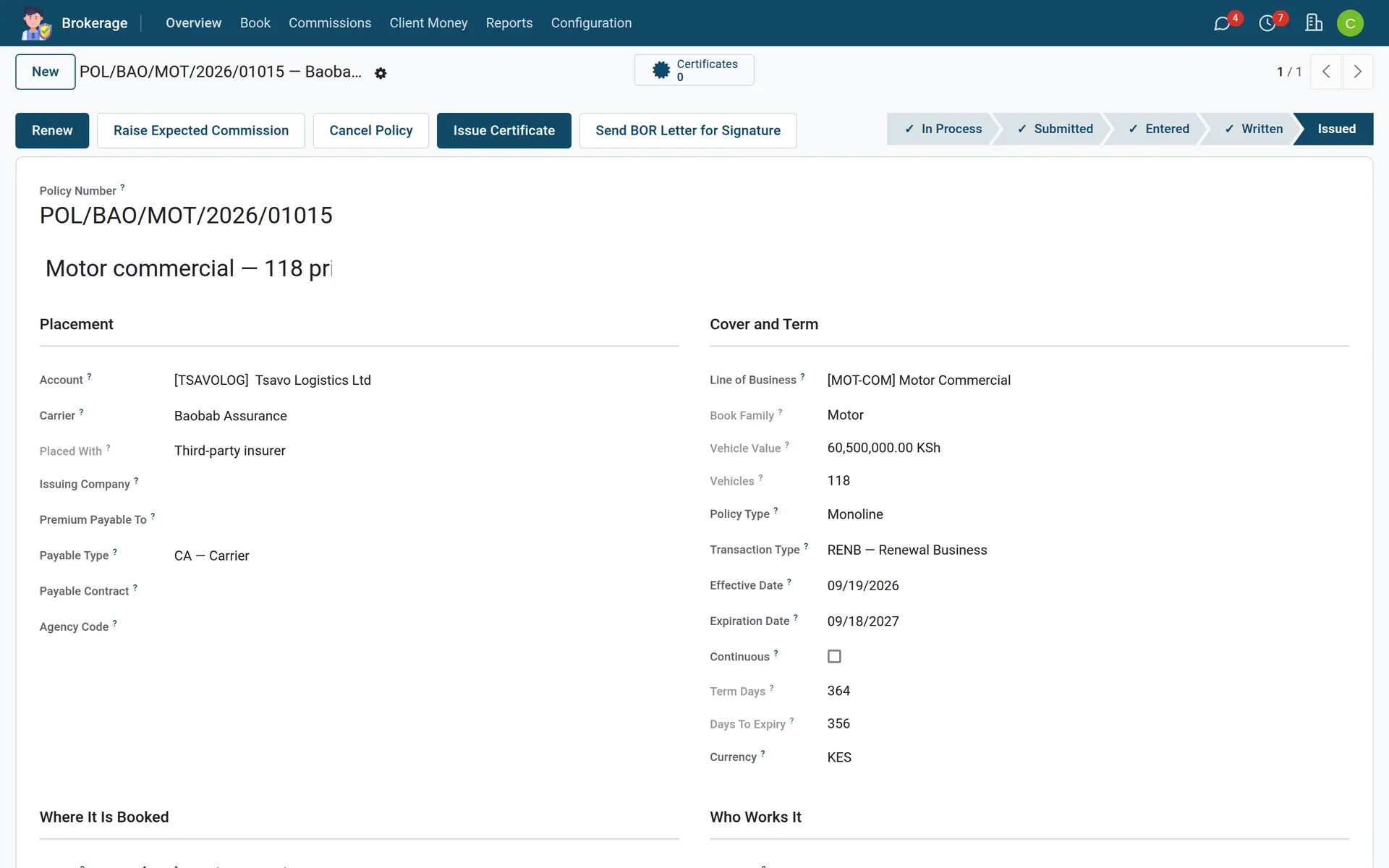Open the Certificates smart button
This screenshot has height=868, width=1389.
pyautogui.click(x=694, y=70)
